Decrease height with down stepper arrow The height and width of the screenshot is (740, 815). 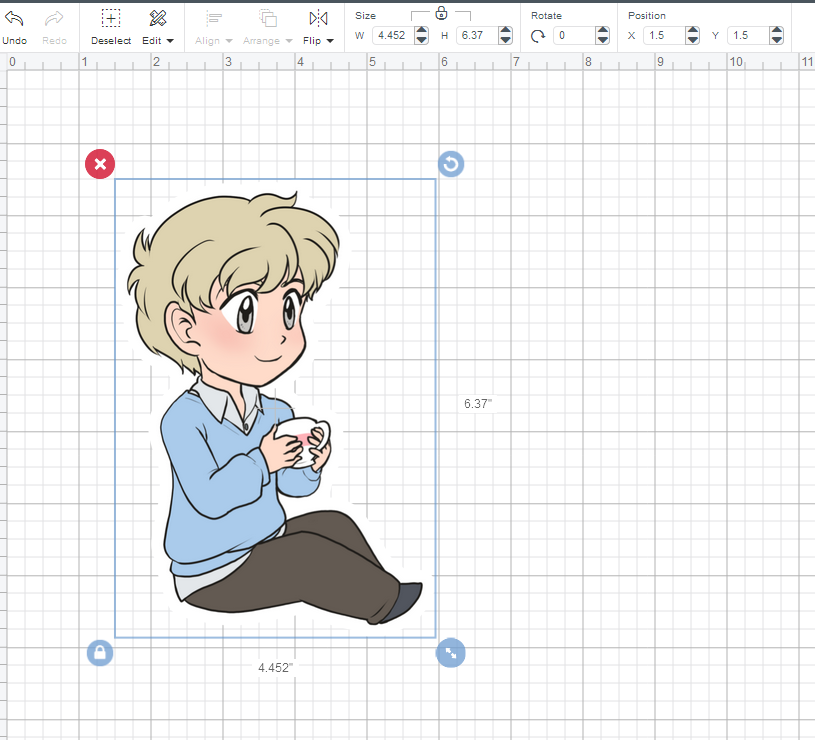pyautogui.click(x=505, y=40)
